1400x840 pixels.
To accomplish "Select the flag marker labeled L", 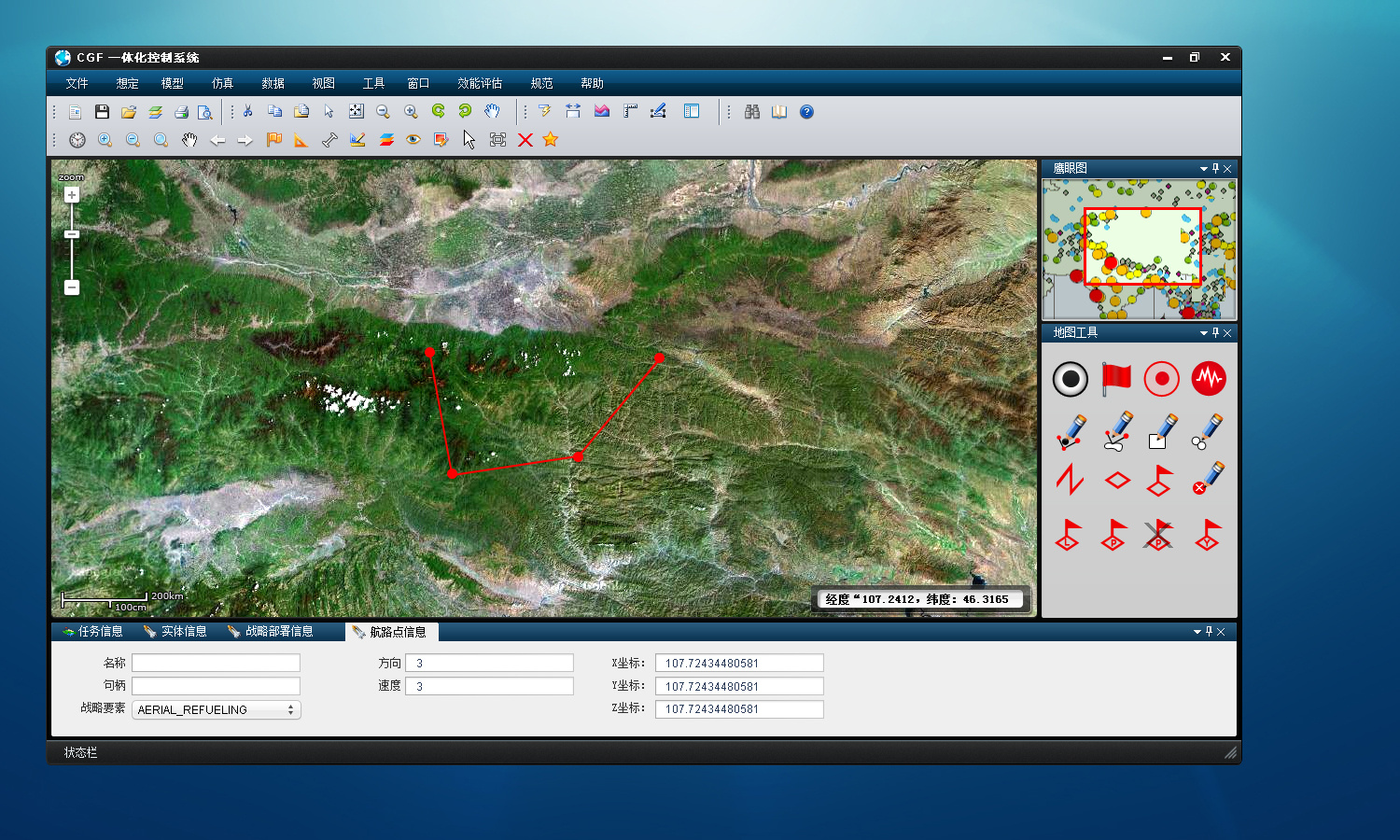I will 1069,535.
